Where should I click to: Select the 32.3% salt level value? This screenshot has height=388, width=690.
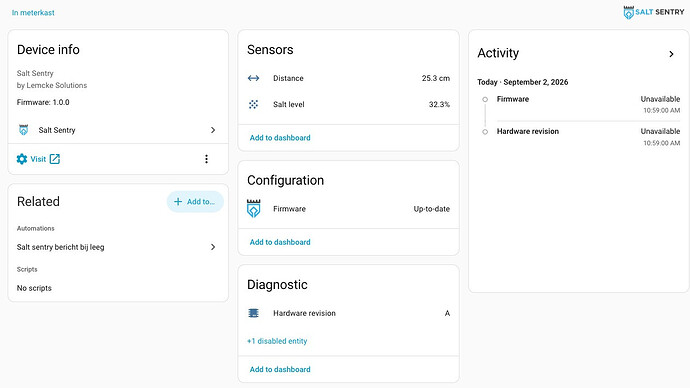tap(439, 104)
